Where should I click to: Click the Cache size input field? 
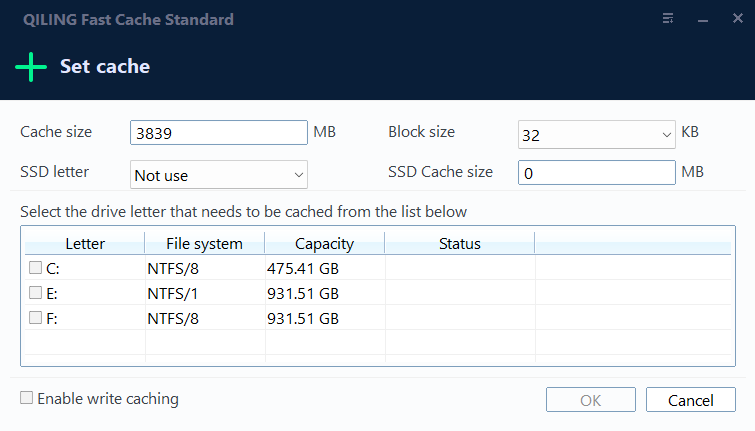pyautogui.click(x=219, y=132)
